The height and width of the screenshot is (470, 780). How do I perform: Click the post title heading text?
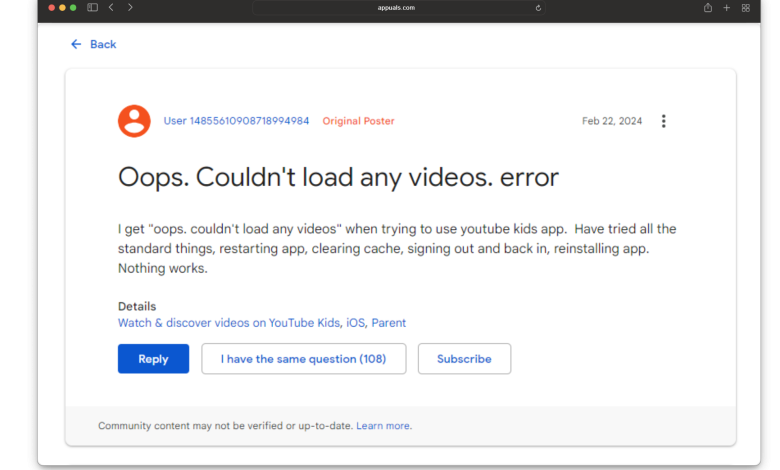pos(338,177)
